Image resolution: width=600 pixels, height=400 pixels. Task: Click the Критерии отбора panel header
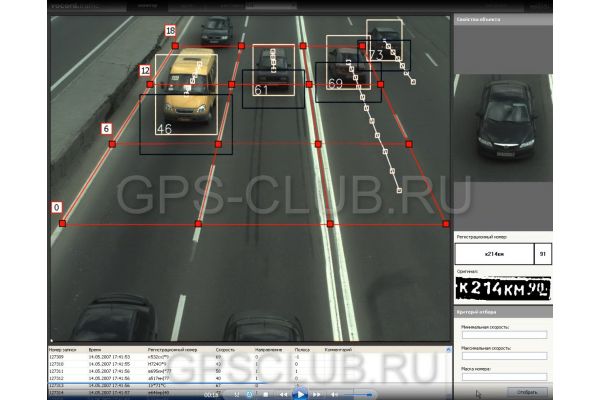pyautogui.click(x=503, y=312)
